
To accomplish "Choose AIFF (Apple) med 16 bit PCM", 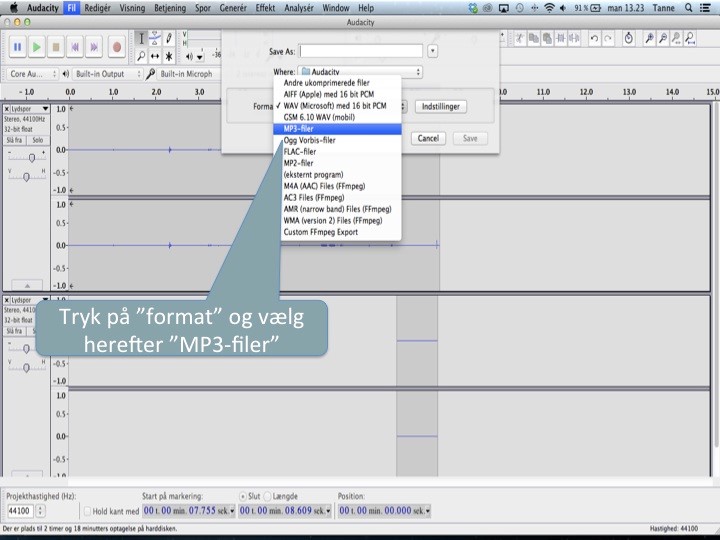I will coord(337,94).
